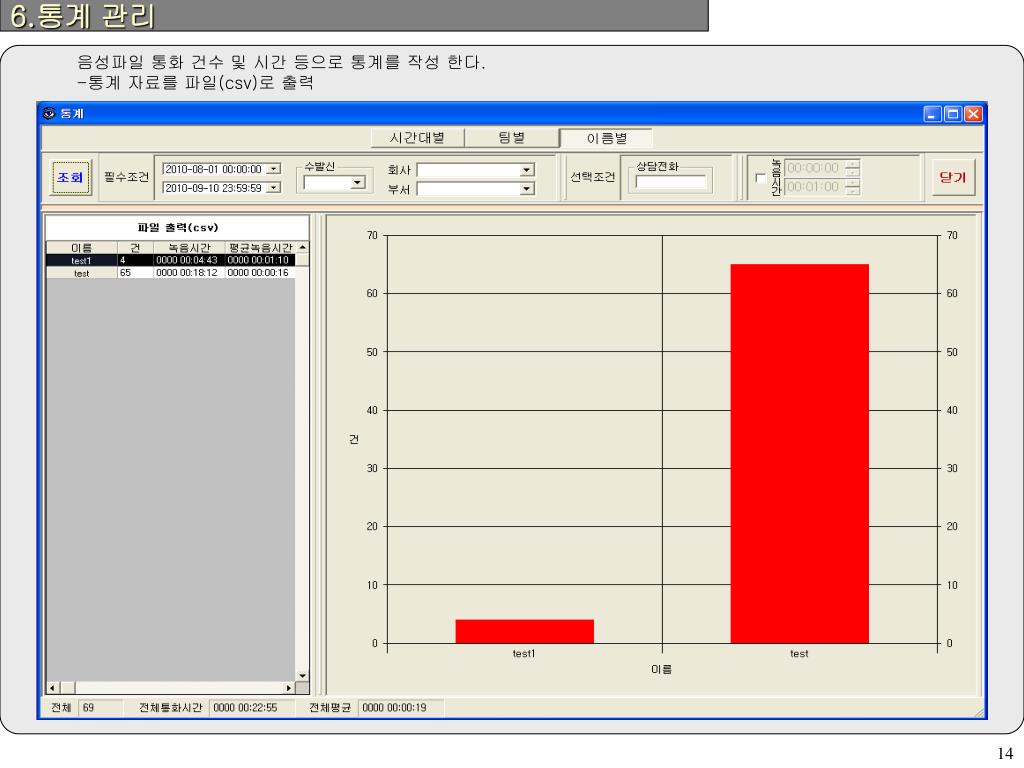Open the end date 2010-09-10 dropdown

(x=274, y=188)
